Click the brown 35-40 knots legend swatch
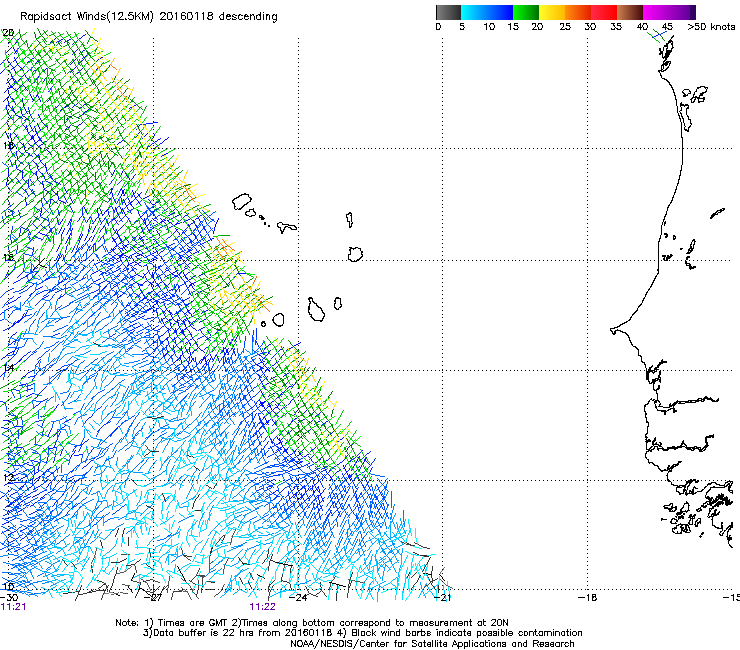740x650 pixels. (x=630, y=12)
